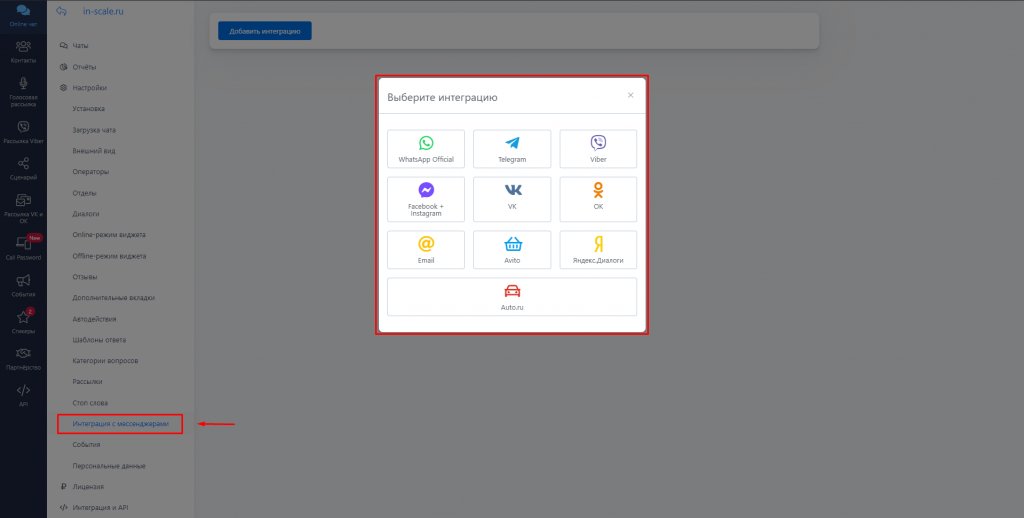
Task: Pick the Viber integration option
Action: (x=598, y=149)
